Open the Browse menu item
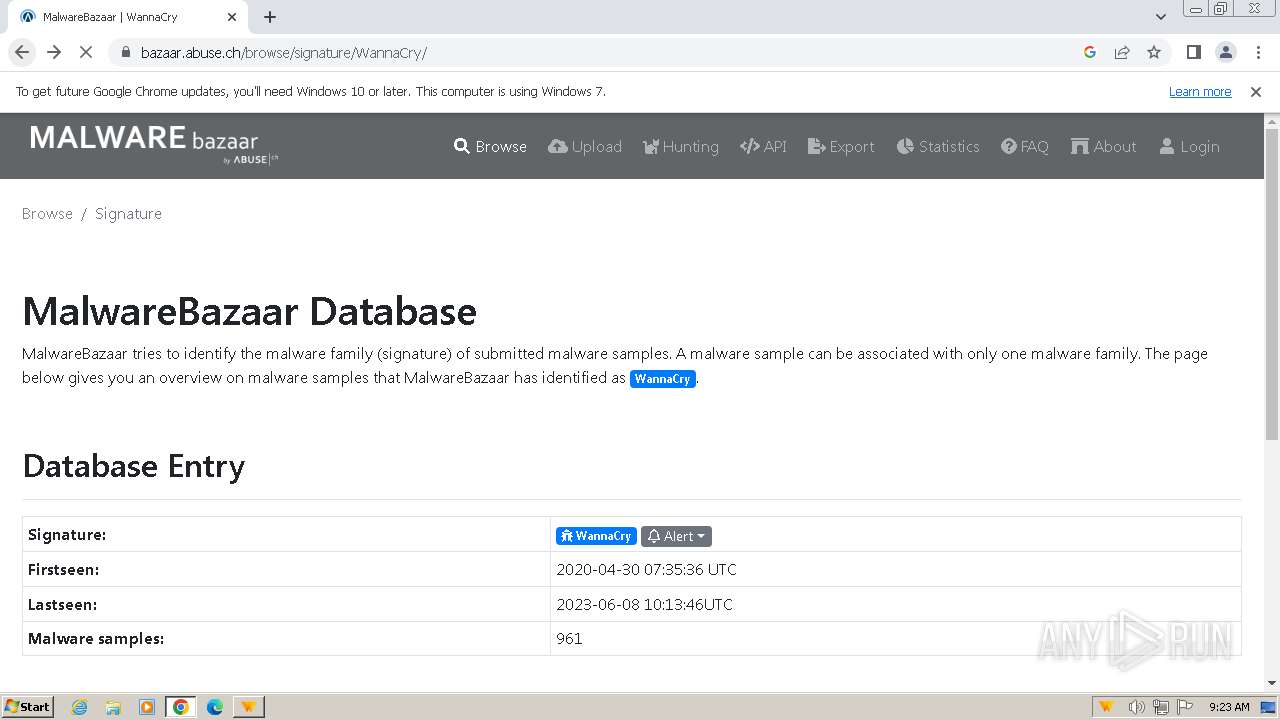This screenshot has height=720, width=1280. coord(490,146)
